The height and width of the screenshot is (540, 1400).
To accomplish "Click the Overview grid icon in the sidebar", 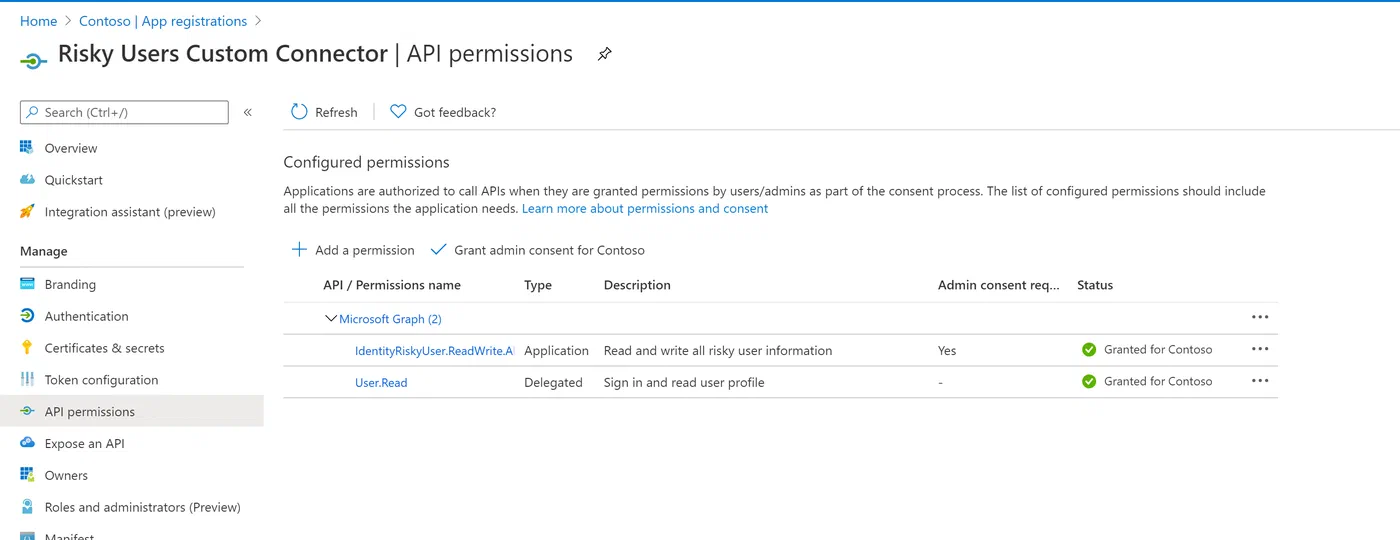I will point(27,148).
